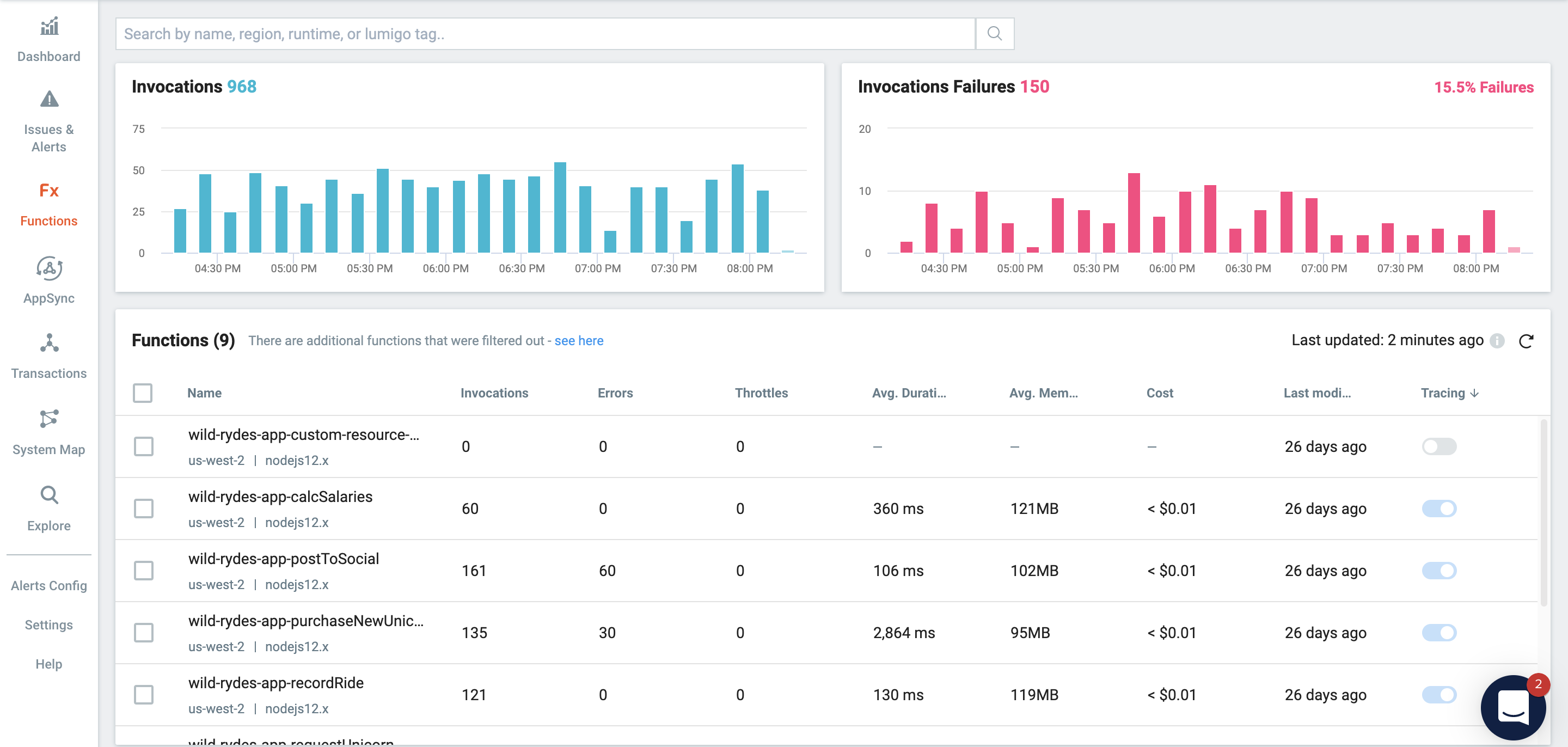Open wild-rydes-app-custom-resource function

[x=304, y=434]
